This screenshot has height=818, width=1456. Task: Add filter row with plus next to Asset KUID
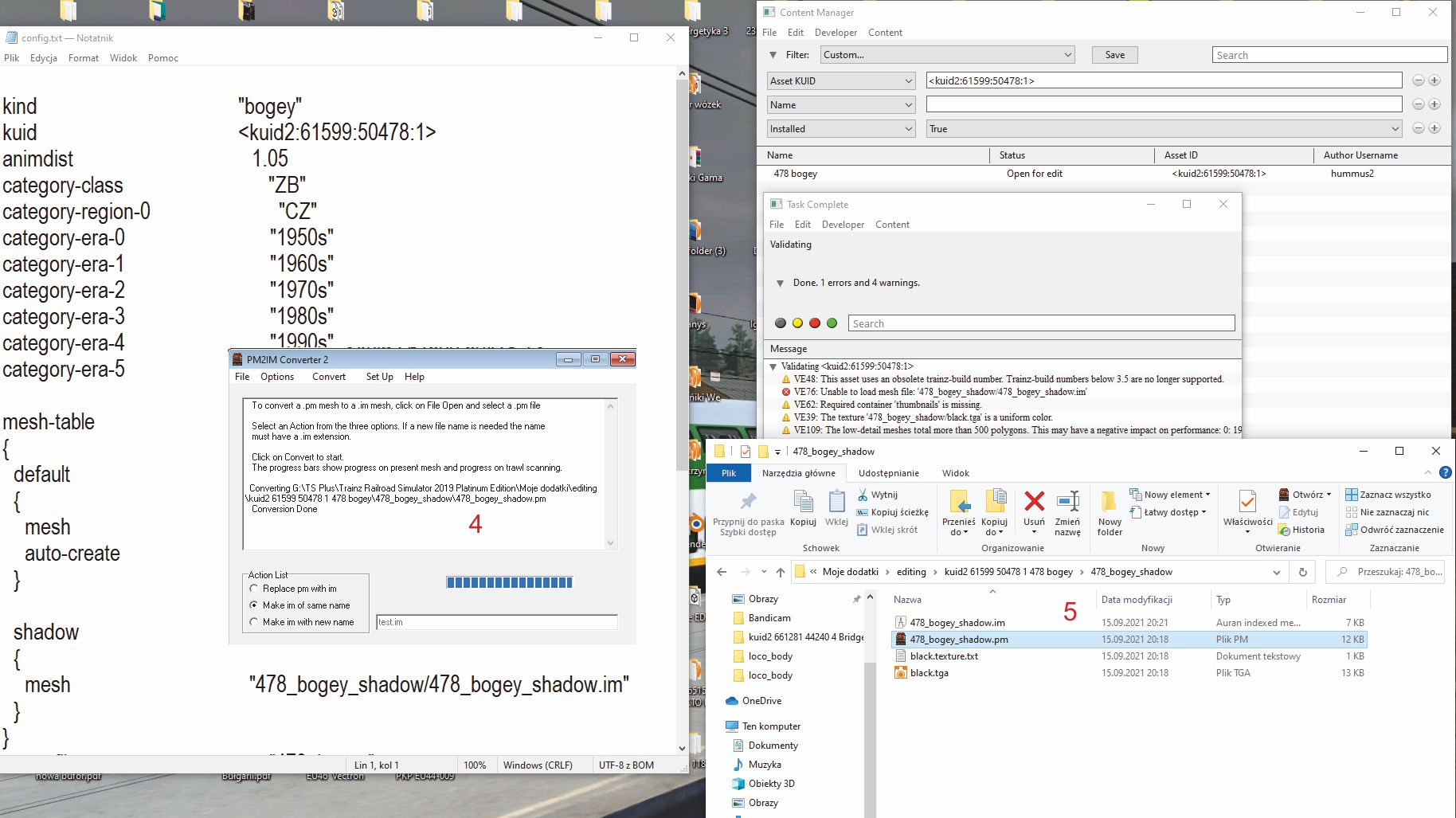[1434, 80]
